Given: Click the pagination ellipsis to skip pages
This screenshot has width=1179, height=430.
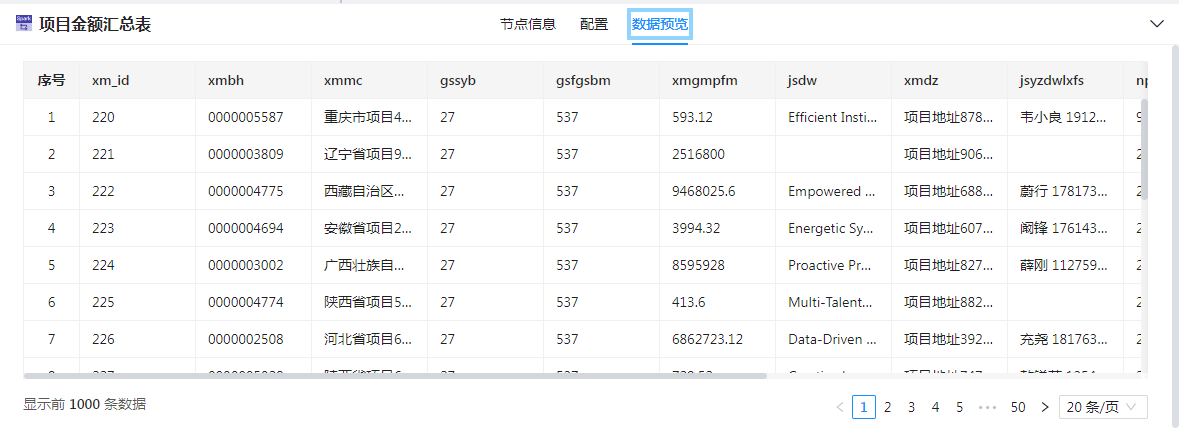Looking at the screenshot, I should point(988,407).
